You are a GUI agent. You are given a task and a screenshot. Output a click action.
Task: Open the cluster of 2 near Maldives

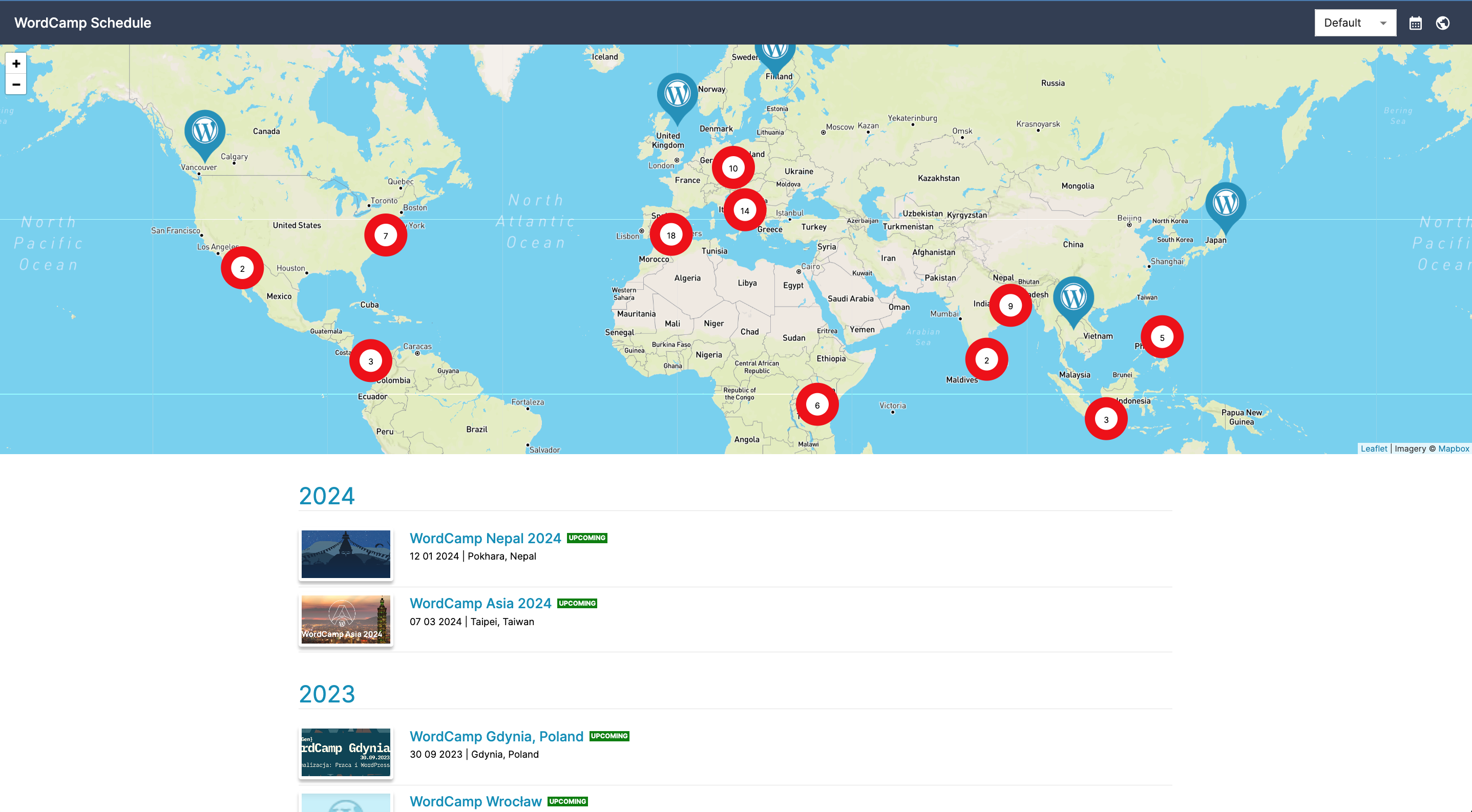[986, 360]
